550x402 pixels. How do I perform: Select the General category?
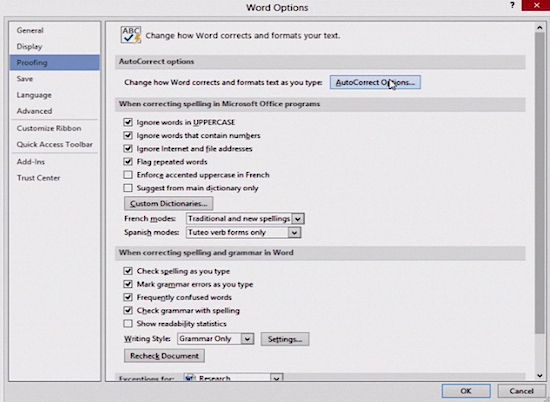[55, 30]
